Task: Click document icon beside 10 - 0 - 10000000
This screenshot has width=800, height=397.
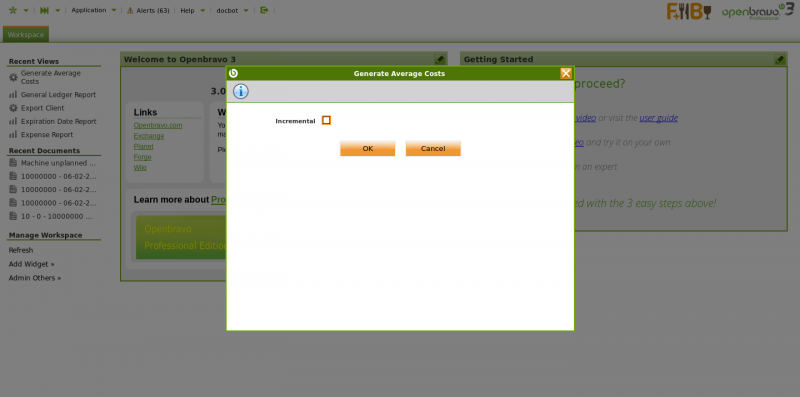Action: click(x=13, y=216)
